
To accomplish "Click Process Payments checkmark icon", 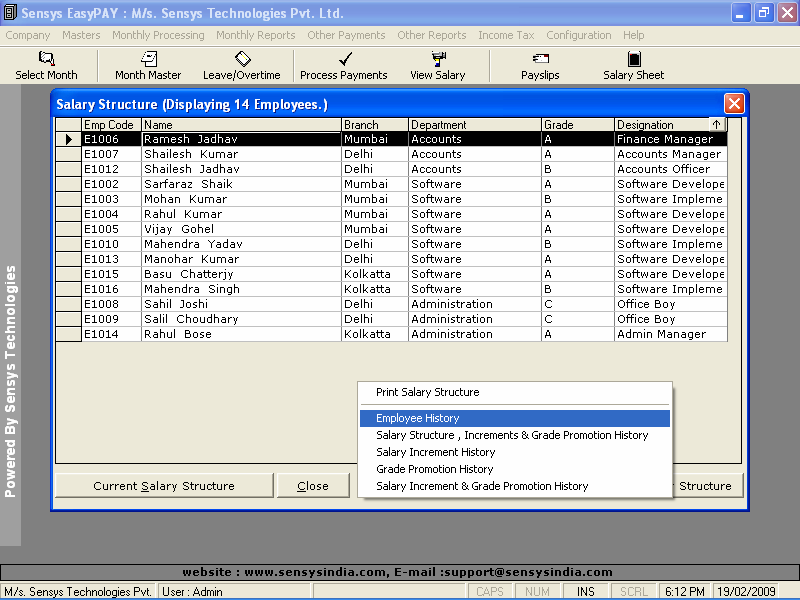I will pyautogui.click(x=345, y=59).
